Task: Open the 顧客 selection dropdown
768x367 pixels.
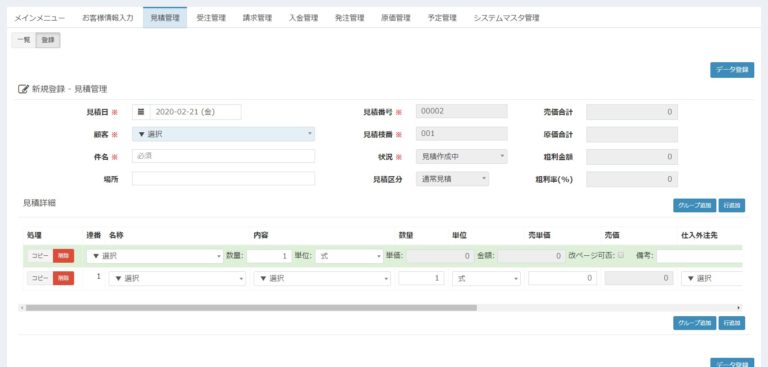Action: (x=223, y=134)
